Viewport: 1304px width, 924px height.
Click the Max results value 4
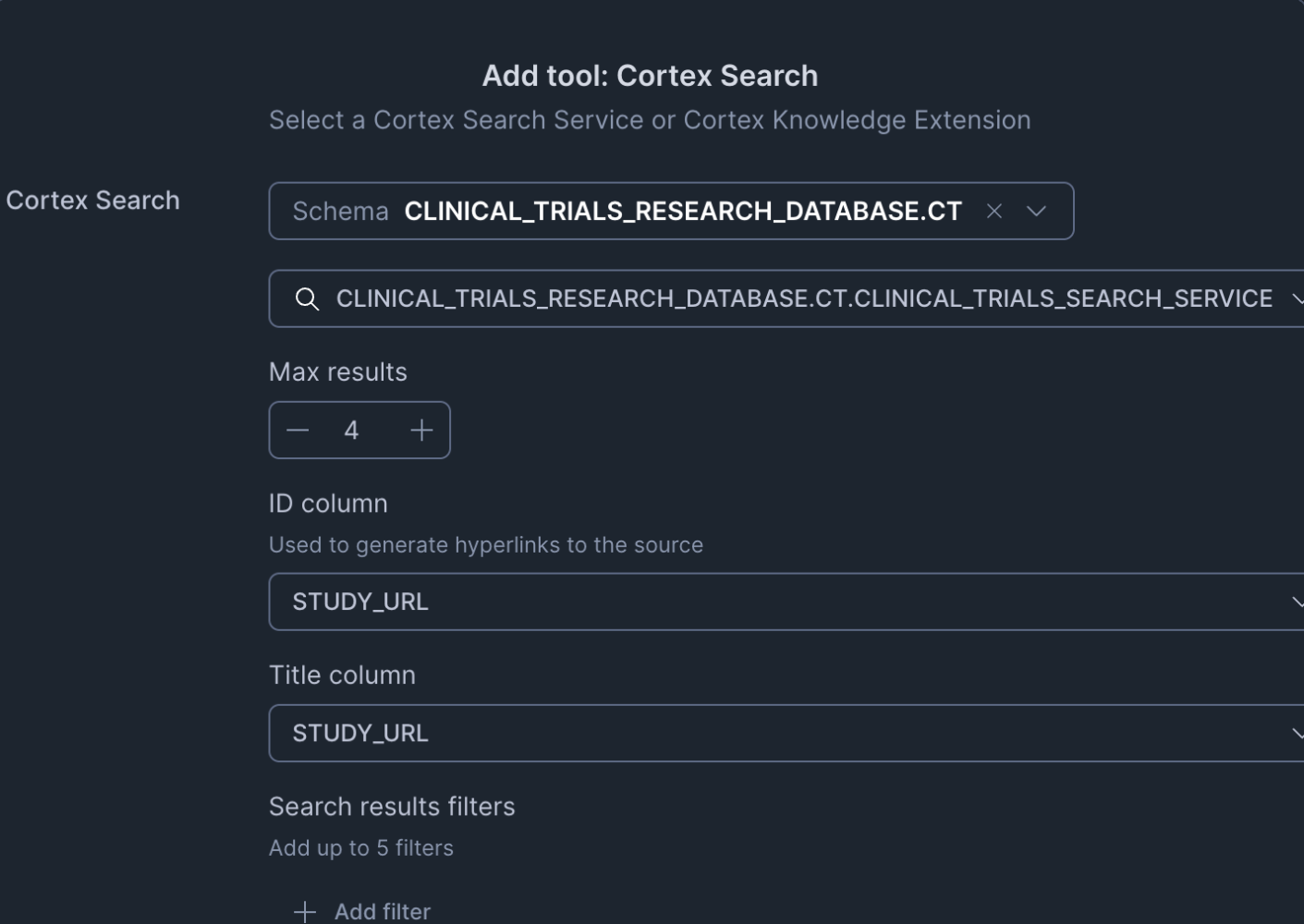[x=351, y=431]
